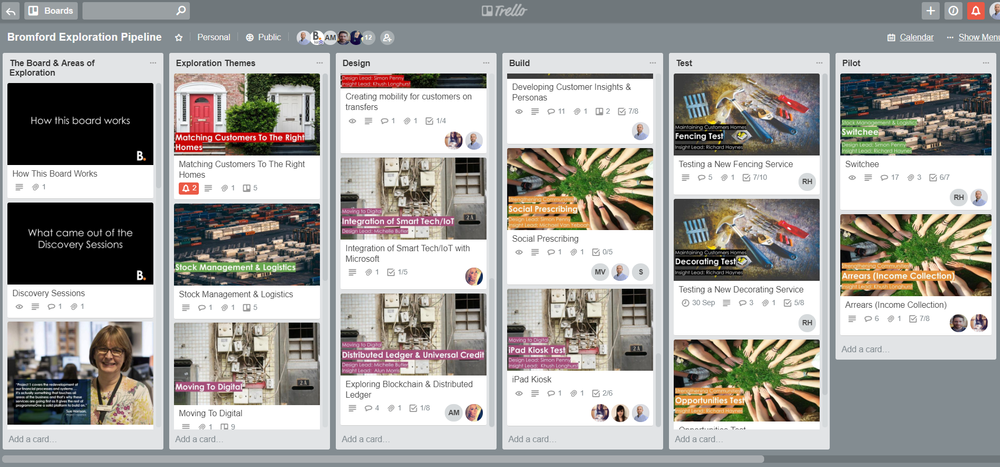Open the Arrears (Income Collection) card title
This screenshot has width=1000, height=467.
[895, 305]
